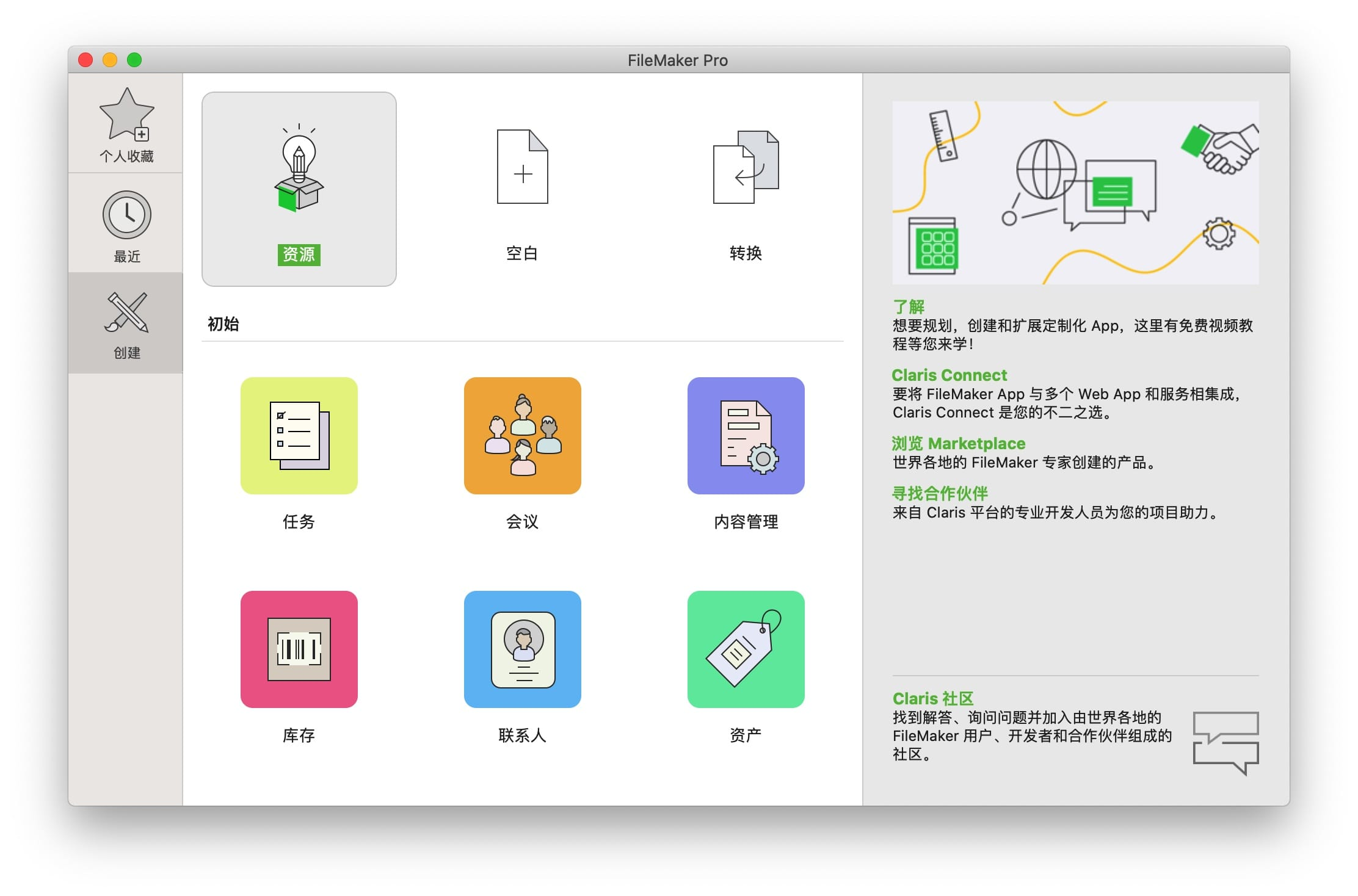Viewport: 1358px width, 896px height.
Task: Select the 会议 meetings starter template
Action: click(522, 435)
